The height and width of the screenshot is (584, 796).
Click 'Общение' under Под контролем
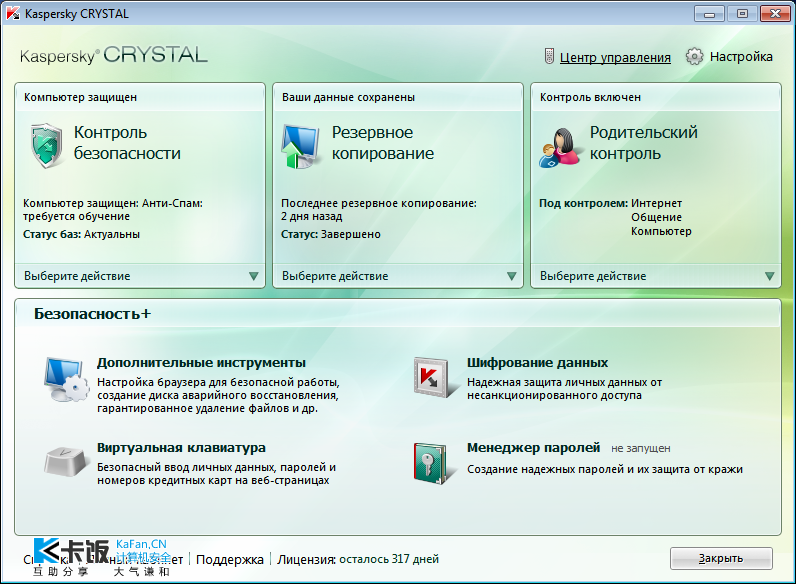click(656, 217)
